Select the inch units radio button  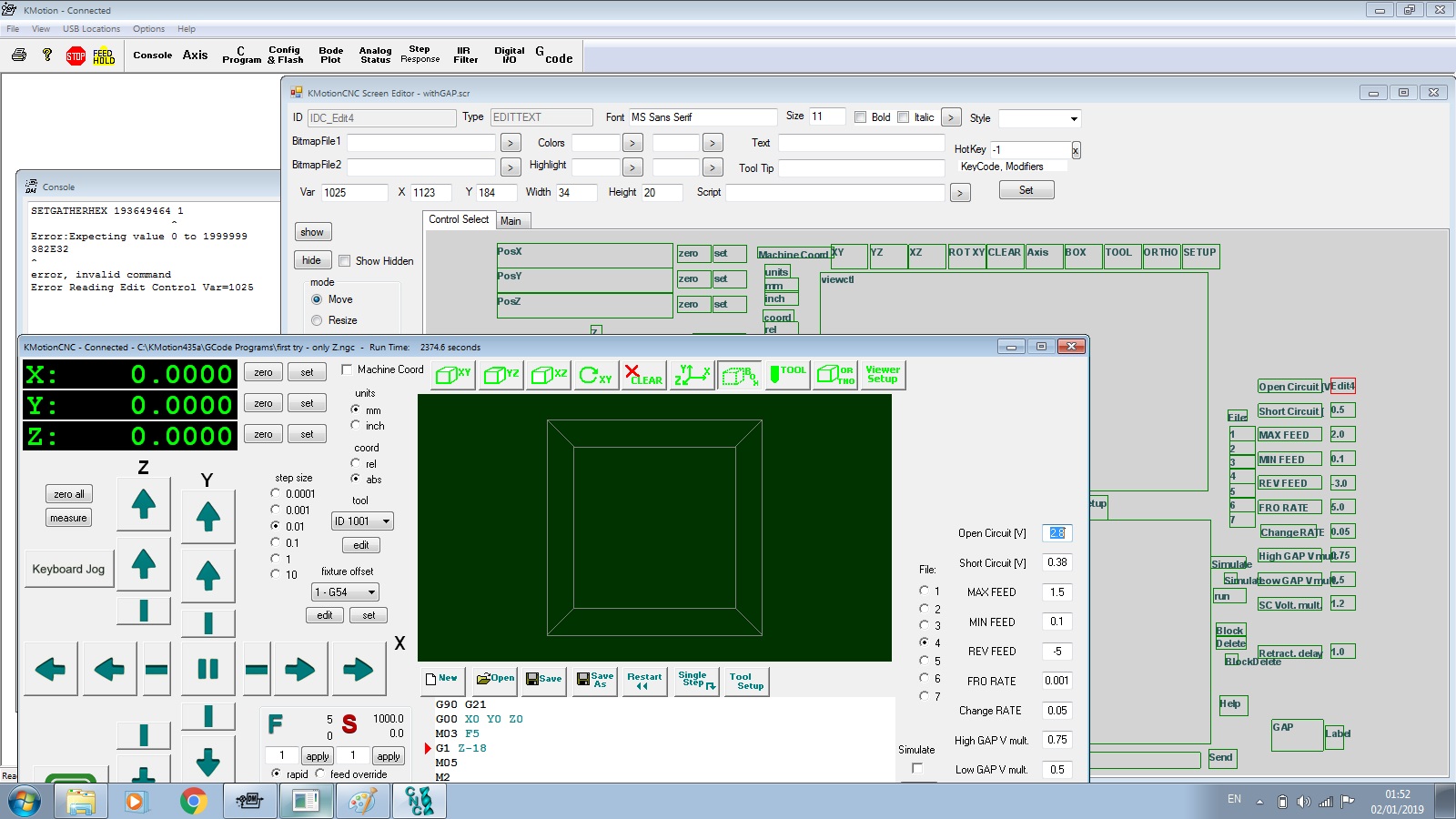point(356,425)
